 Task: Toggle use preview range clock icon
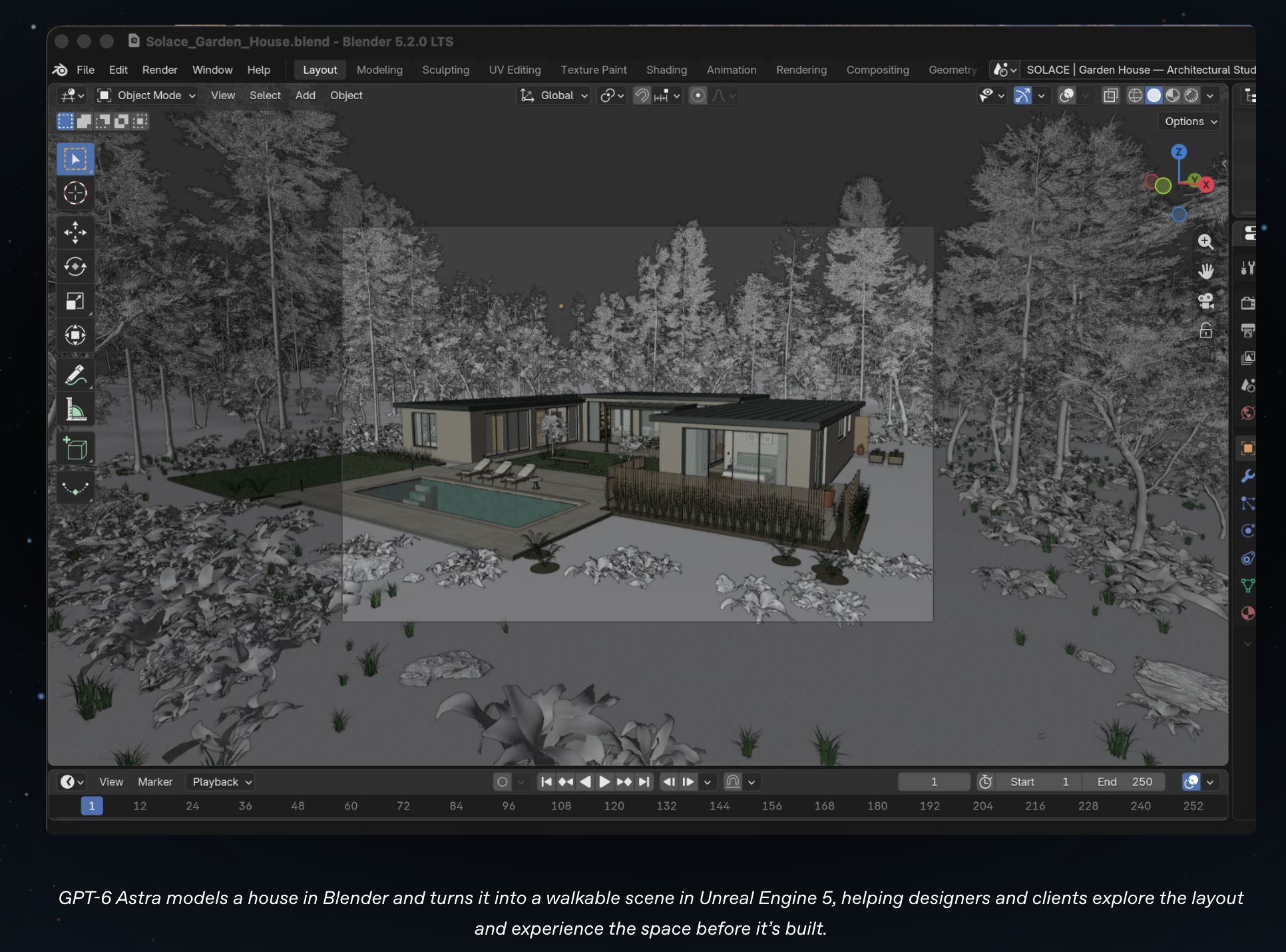click(x=986, y=782)
